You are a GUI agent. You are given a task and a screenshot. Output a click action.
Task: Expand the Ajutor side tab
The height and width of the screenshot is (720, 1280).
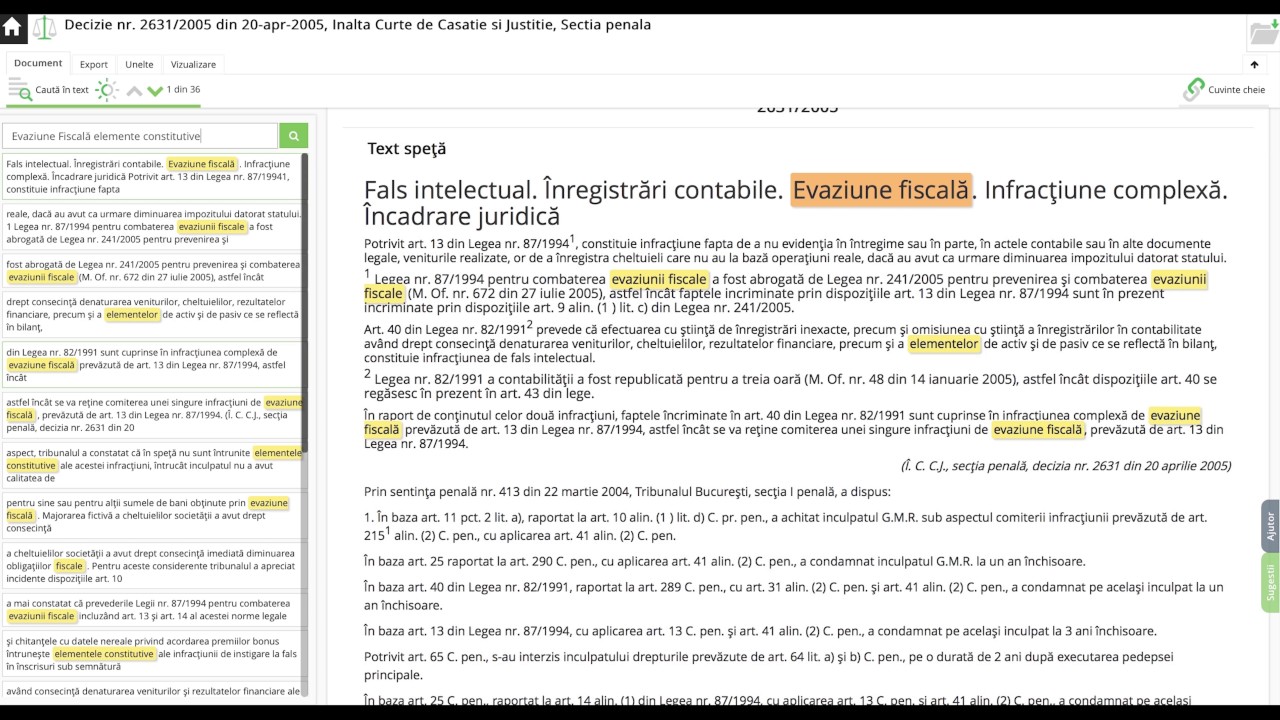(1270, 526)
